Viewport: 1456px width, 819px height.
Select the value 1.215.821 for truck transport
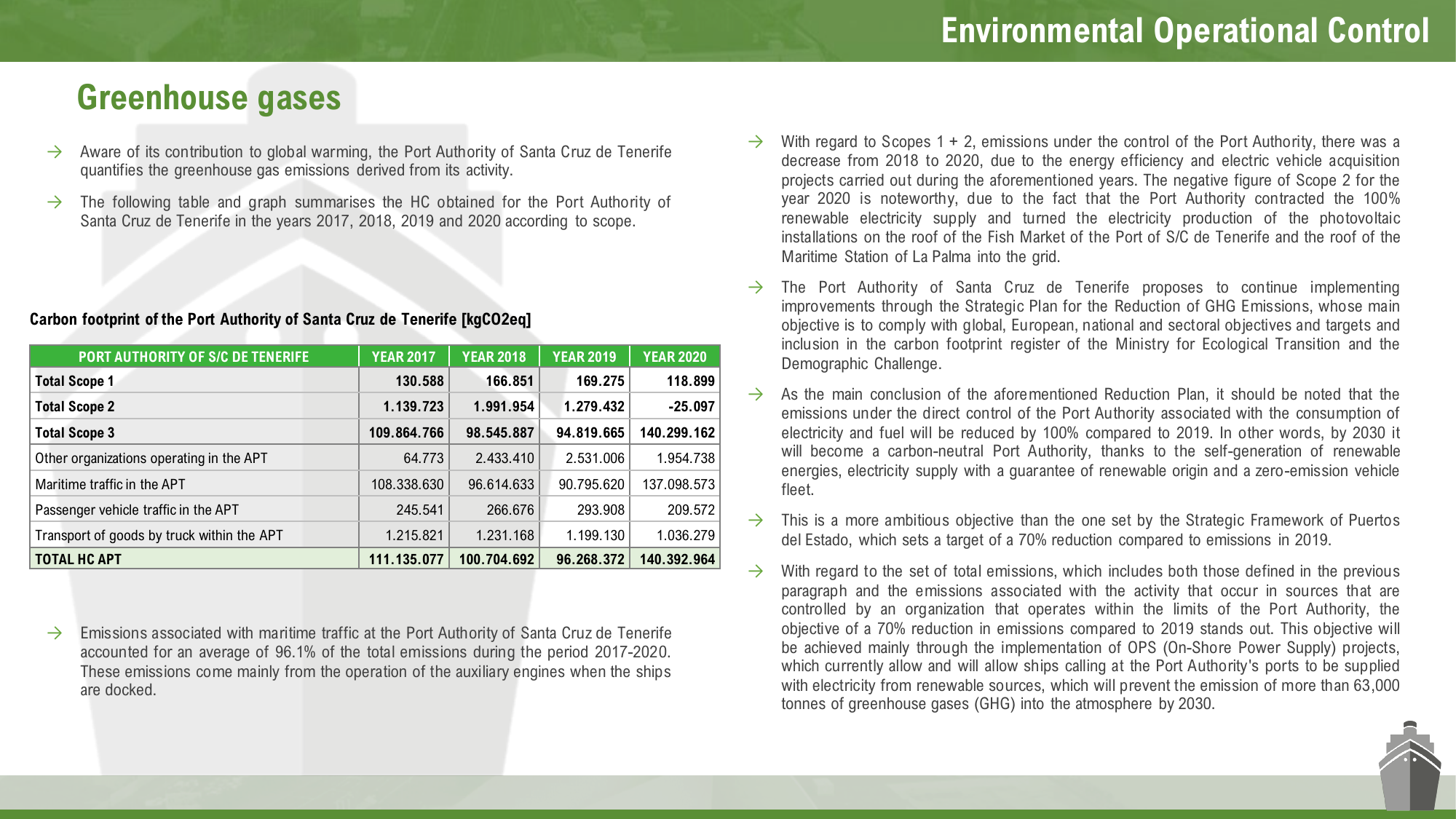[414, 535]
